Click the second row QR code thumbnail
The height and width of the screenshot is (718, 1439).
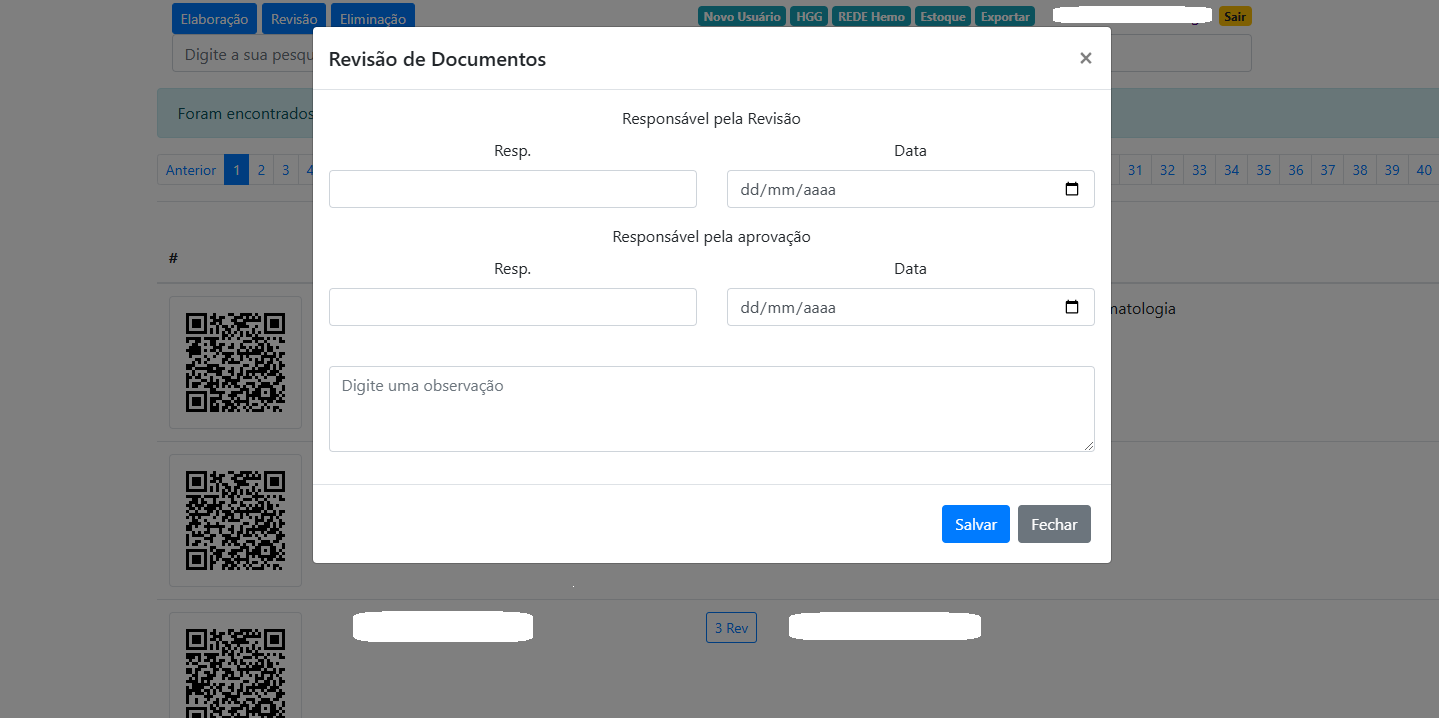235,520
